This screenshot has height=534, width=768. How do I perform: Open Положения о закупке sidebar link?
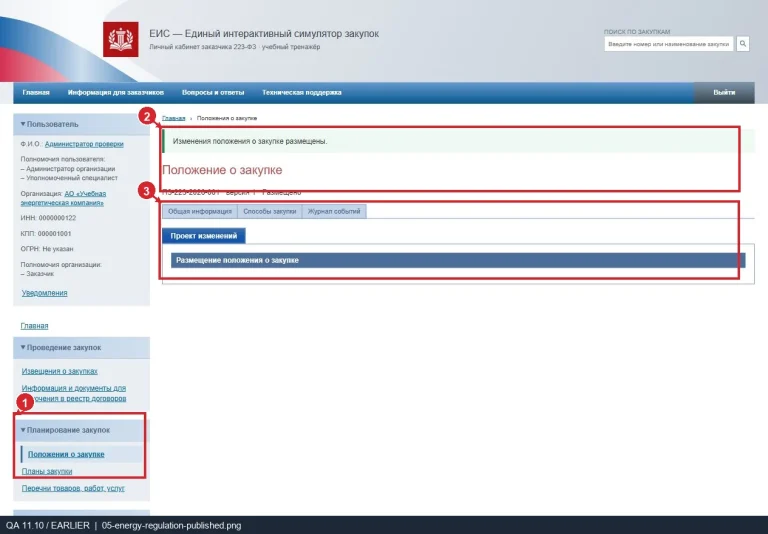point(66,454)
